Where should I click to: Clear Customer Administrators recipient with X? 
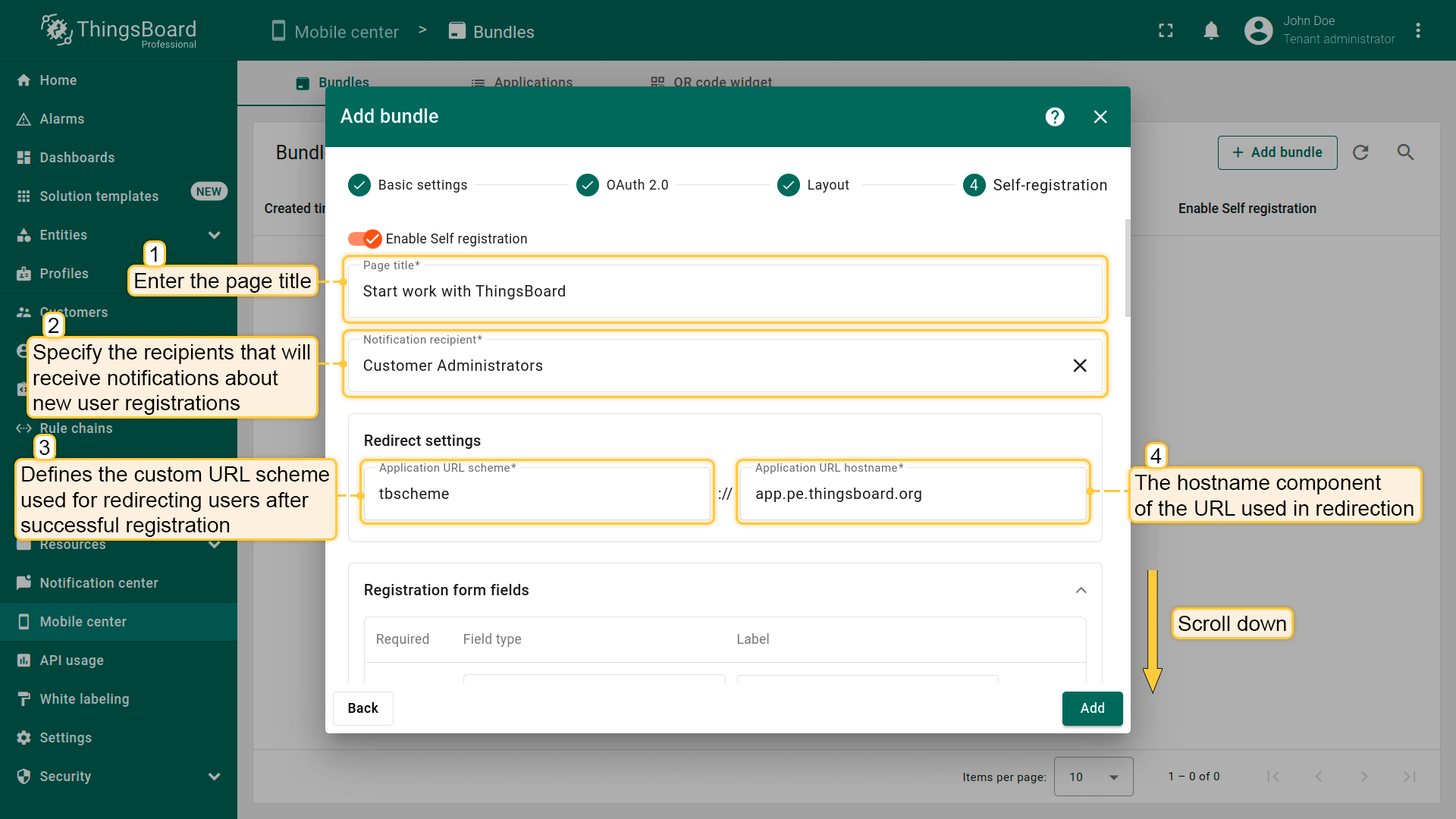pos(1080,366)
